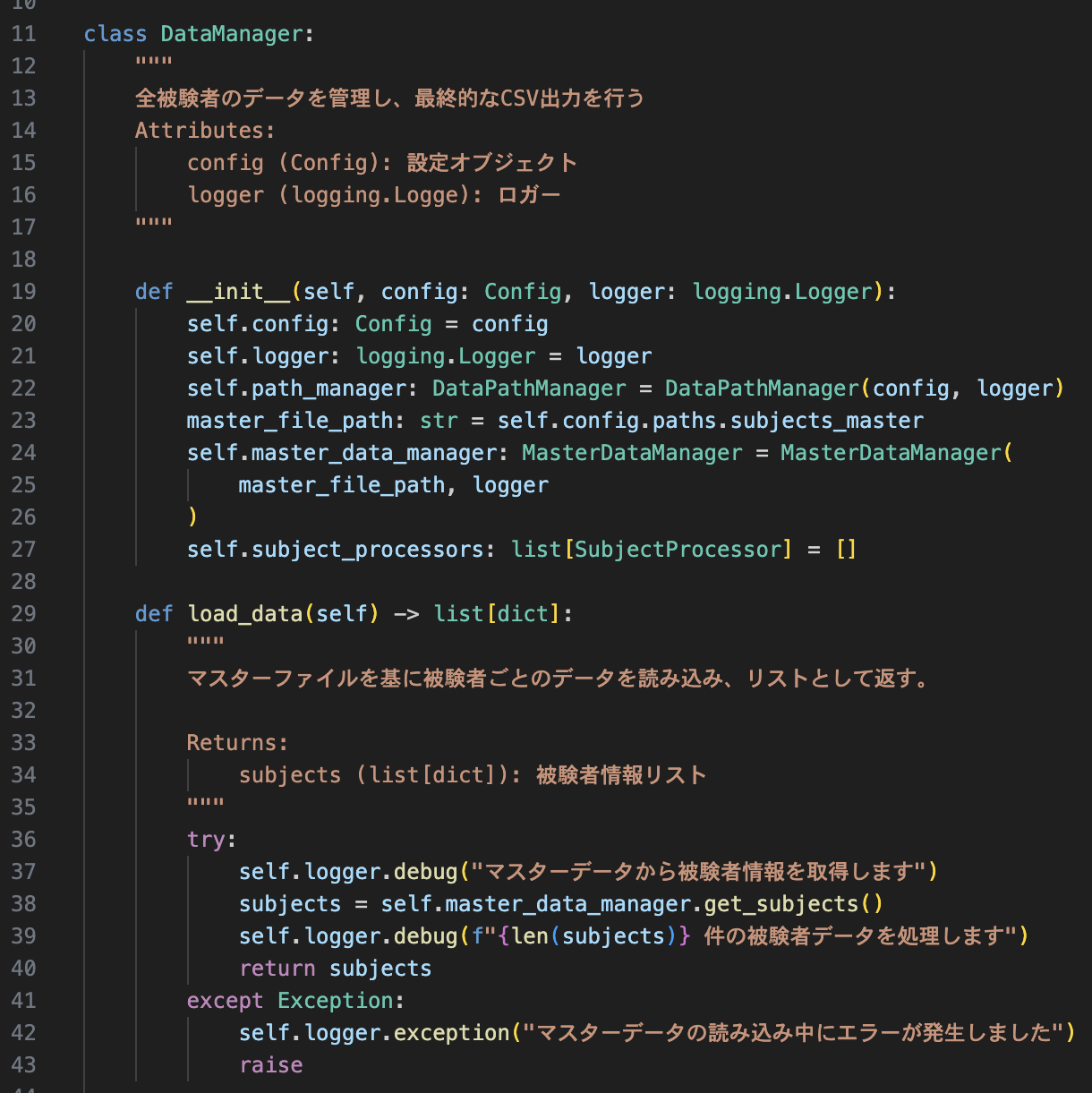The image size is (1092, 1093).
Task: Click the 'SubjectProcessor' type on line 27
Action: coord(678,550)
